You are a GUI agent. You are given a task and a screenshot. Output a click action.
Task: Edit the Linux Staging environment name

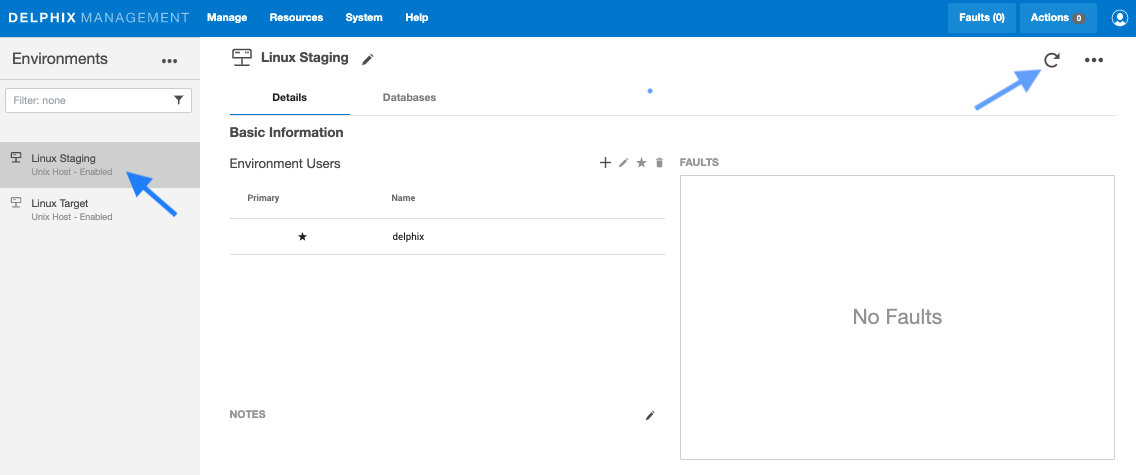[368, 60]
